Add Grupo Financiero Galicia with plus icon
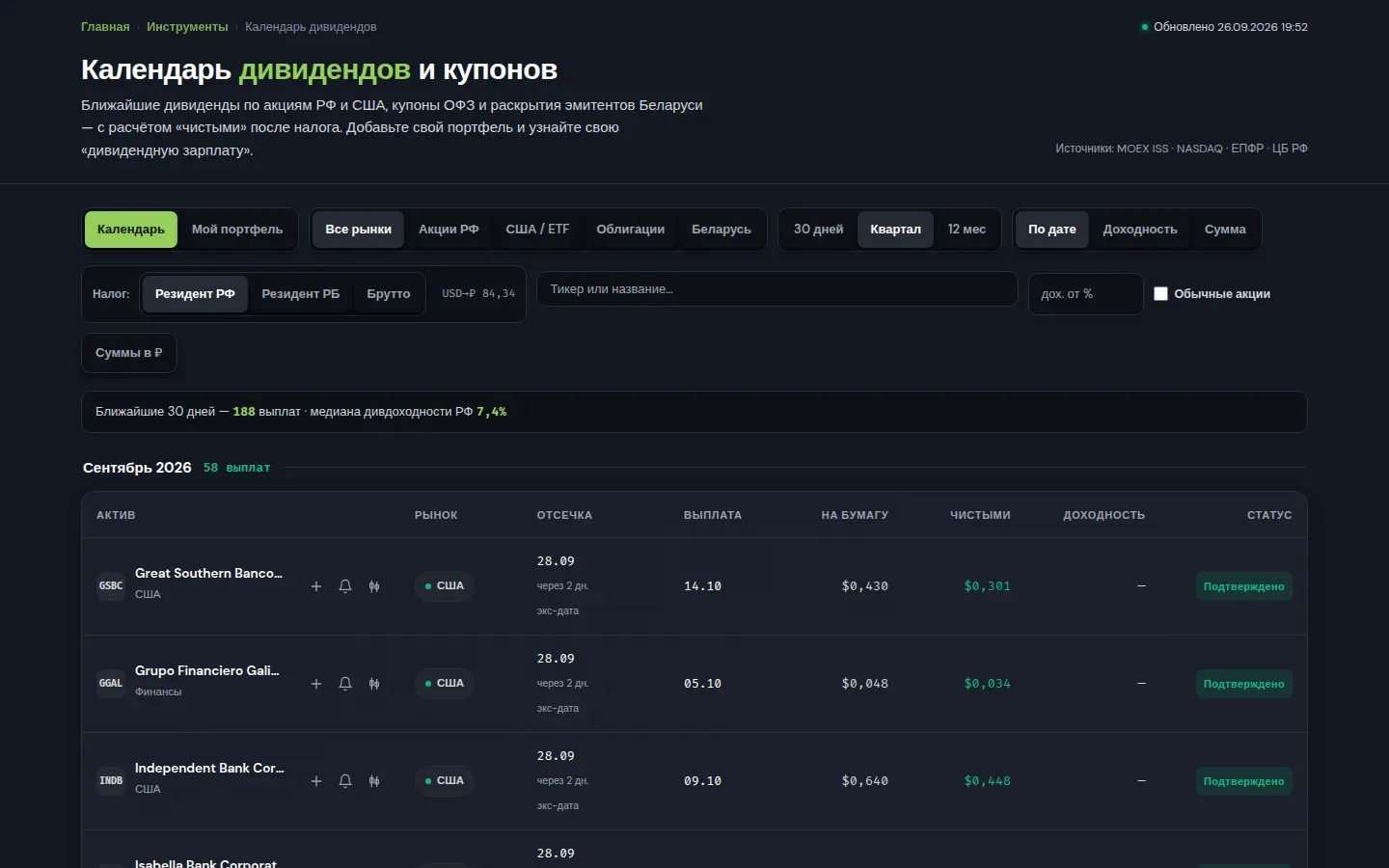 [x=316, y=684]
